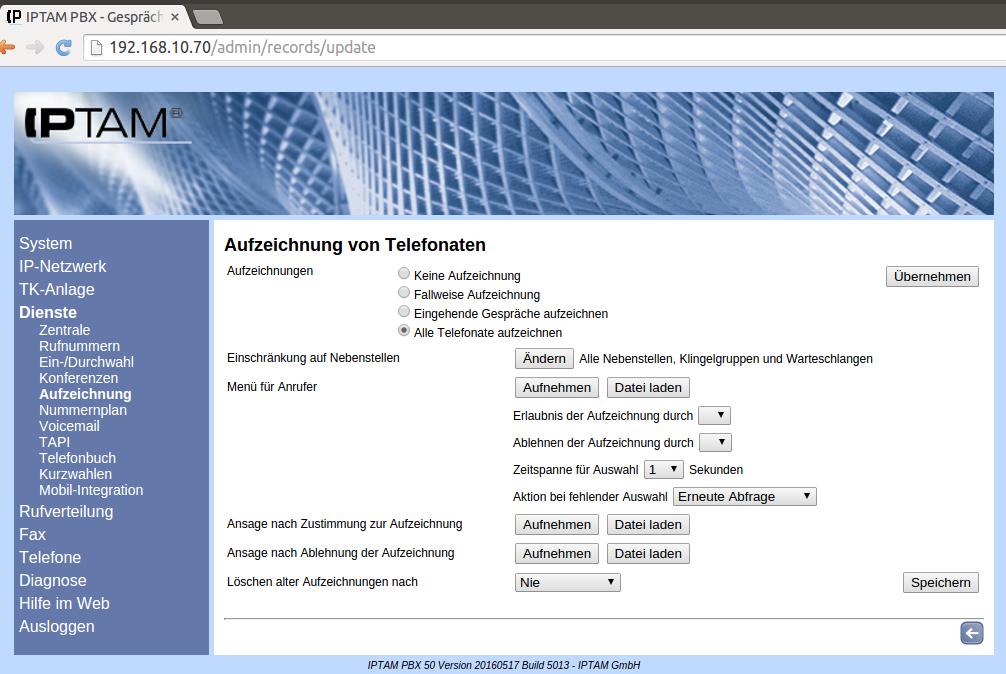Open Voicemail in the sidebar menu
Image resolution: width=1006 pixels, height=674 pixels.
[x=69, y=426]
